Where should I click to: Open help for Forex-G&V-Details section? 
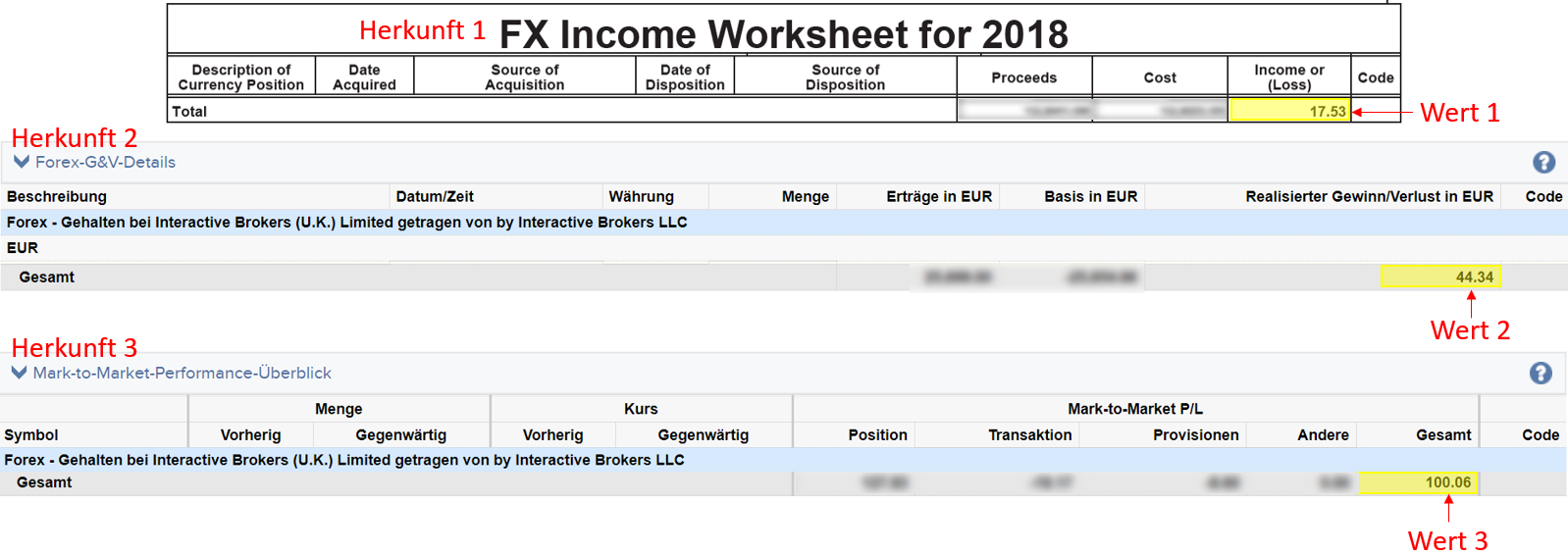click(x=1543, y=163)
